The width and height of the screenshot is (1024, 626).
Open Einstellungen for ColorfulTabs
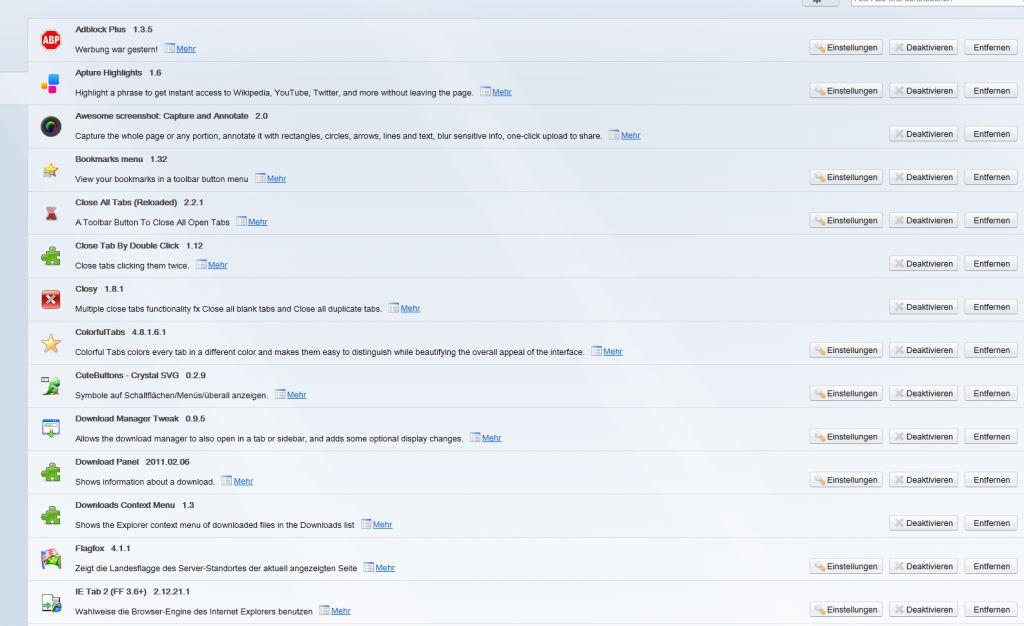[x=846, y=351]
